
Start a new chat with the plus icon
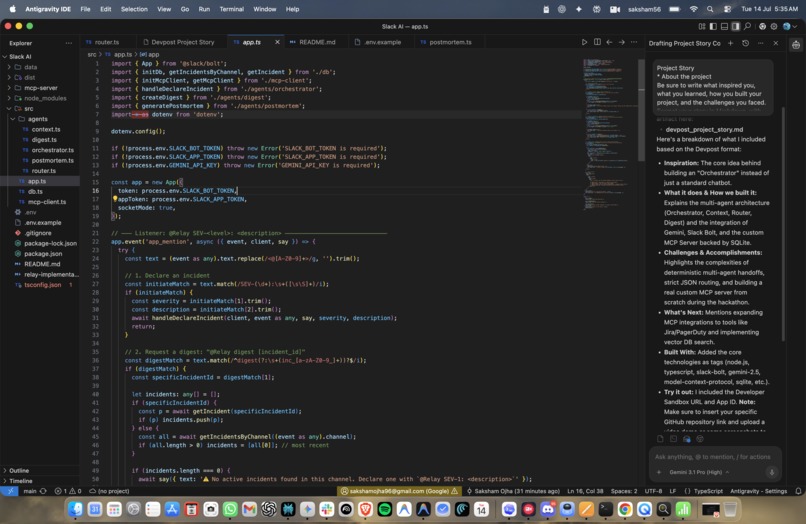pos(730,43)
